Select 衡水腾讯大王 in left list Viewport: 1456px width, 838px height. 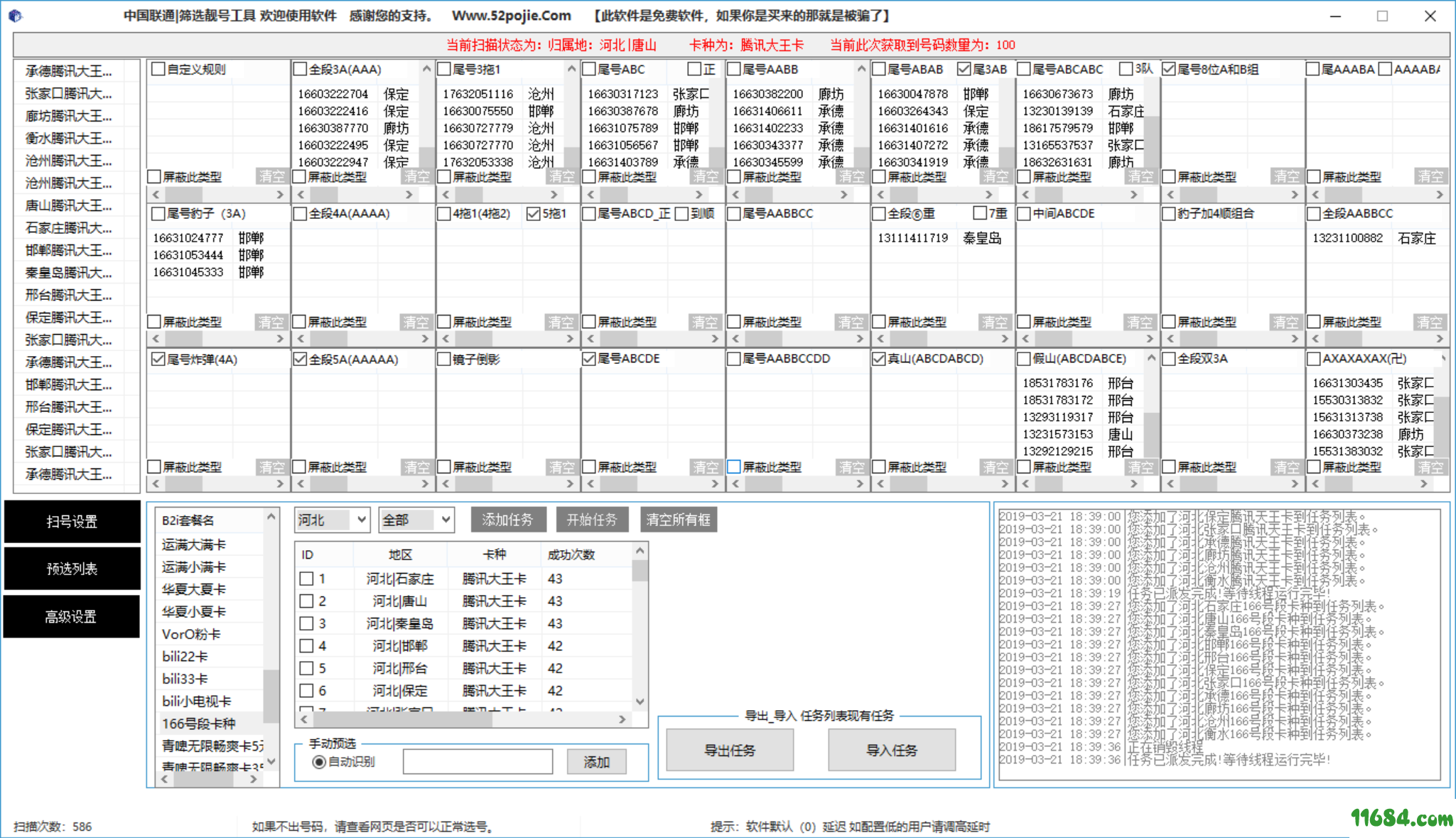(70, 138)
